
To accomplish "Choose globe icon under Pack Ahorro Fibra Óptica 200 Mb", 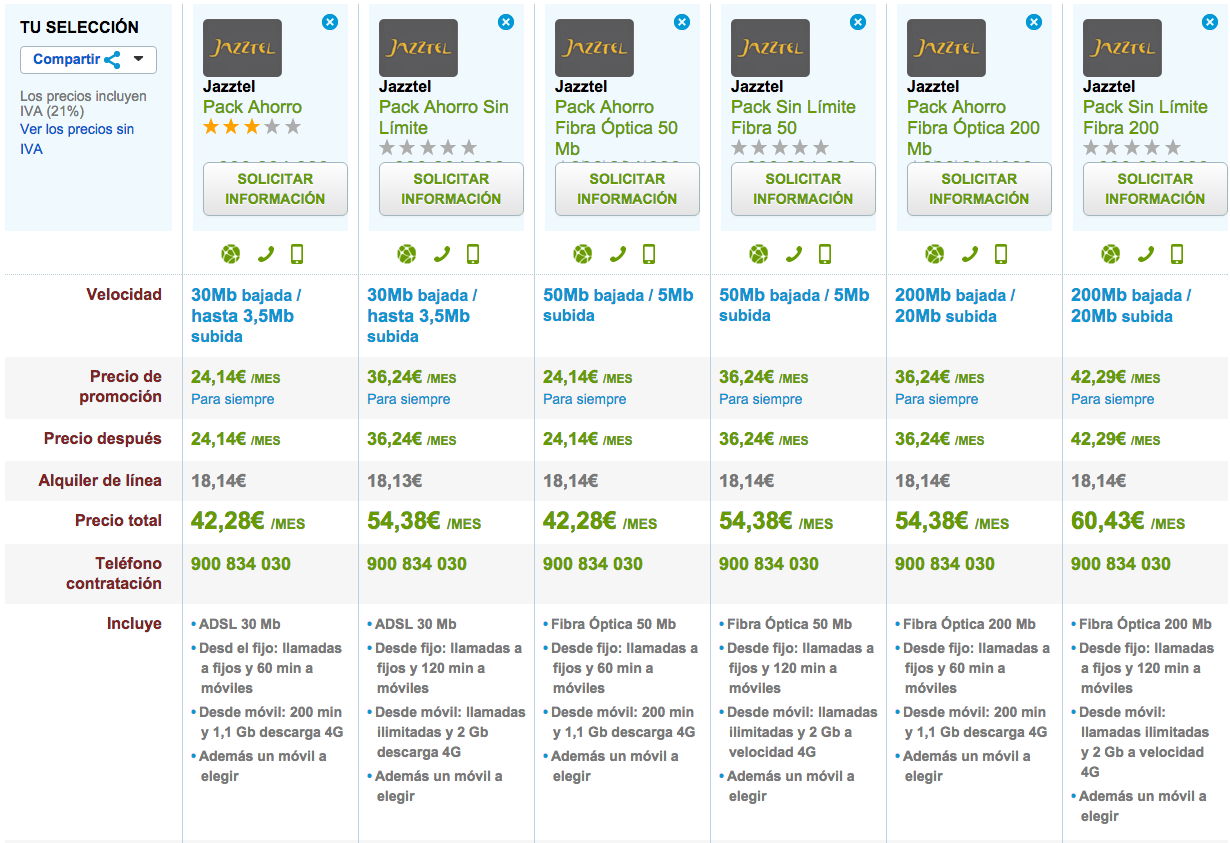I will pyautogui.click(x=935, y=254).
